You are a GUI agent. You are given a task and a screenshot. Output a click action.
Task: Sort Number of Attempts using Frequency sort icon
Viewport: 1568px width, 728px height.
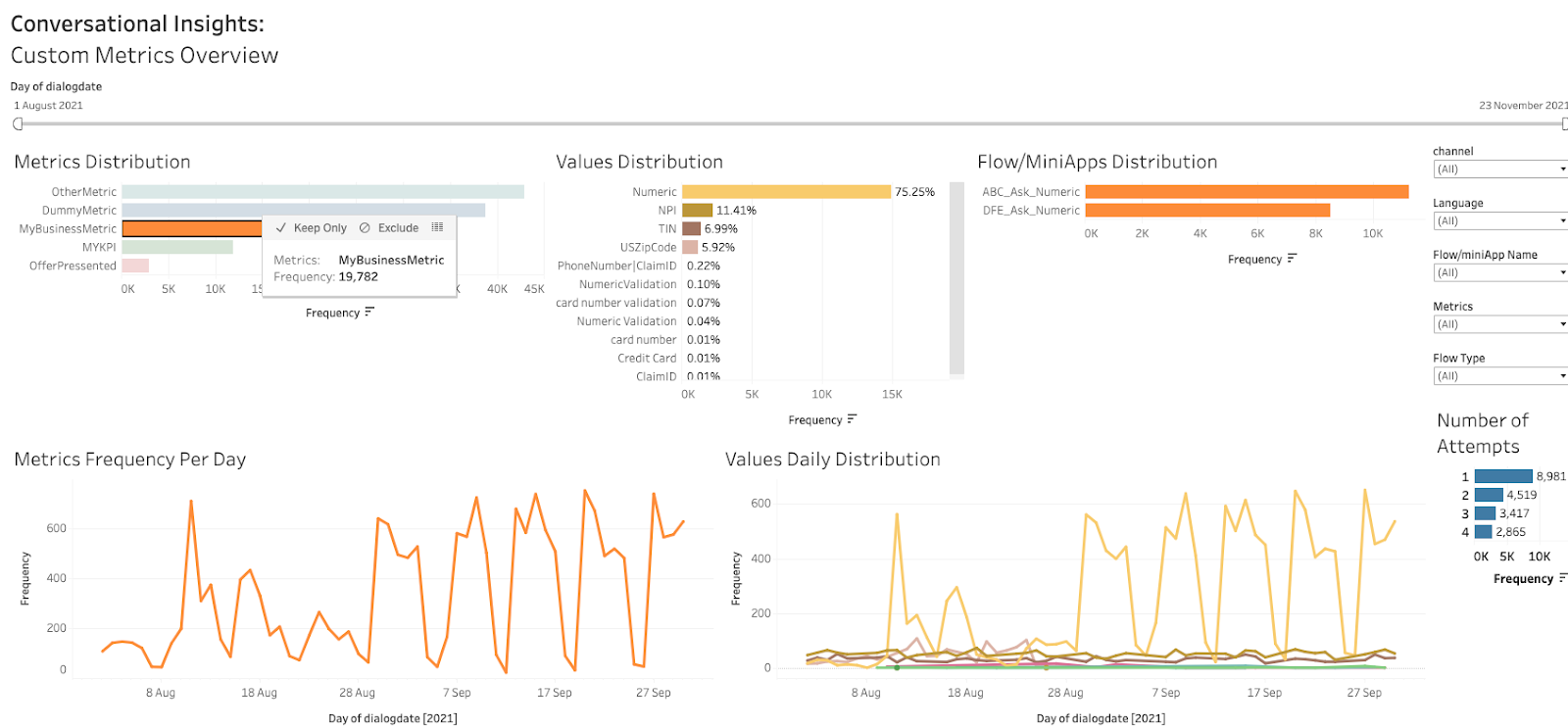click(x=1562, y=578)
